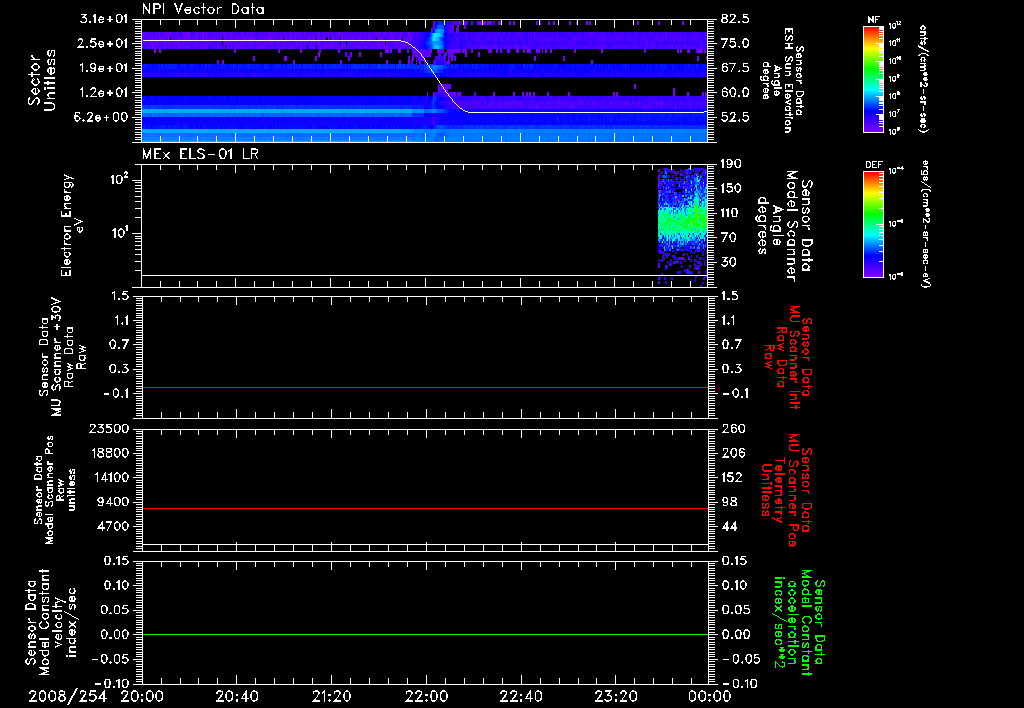Click the "152" telemetry tick value

(732, 477)
